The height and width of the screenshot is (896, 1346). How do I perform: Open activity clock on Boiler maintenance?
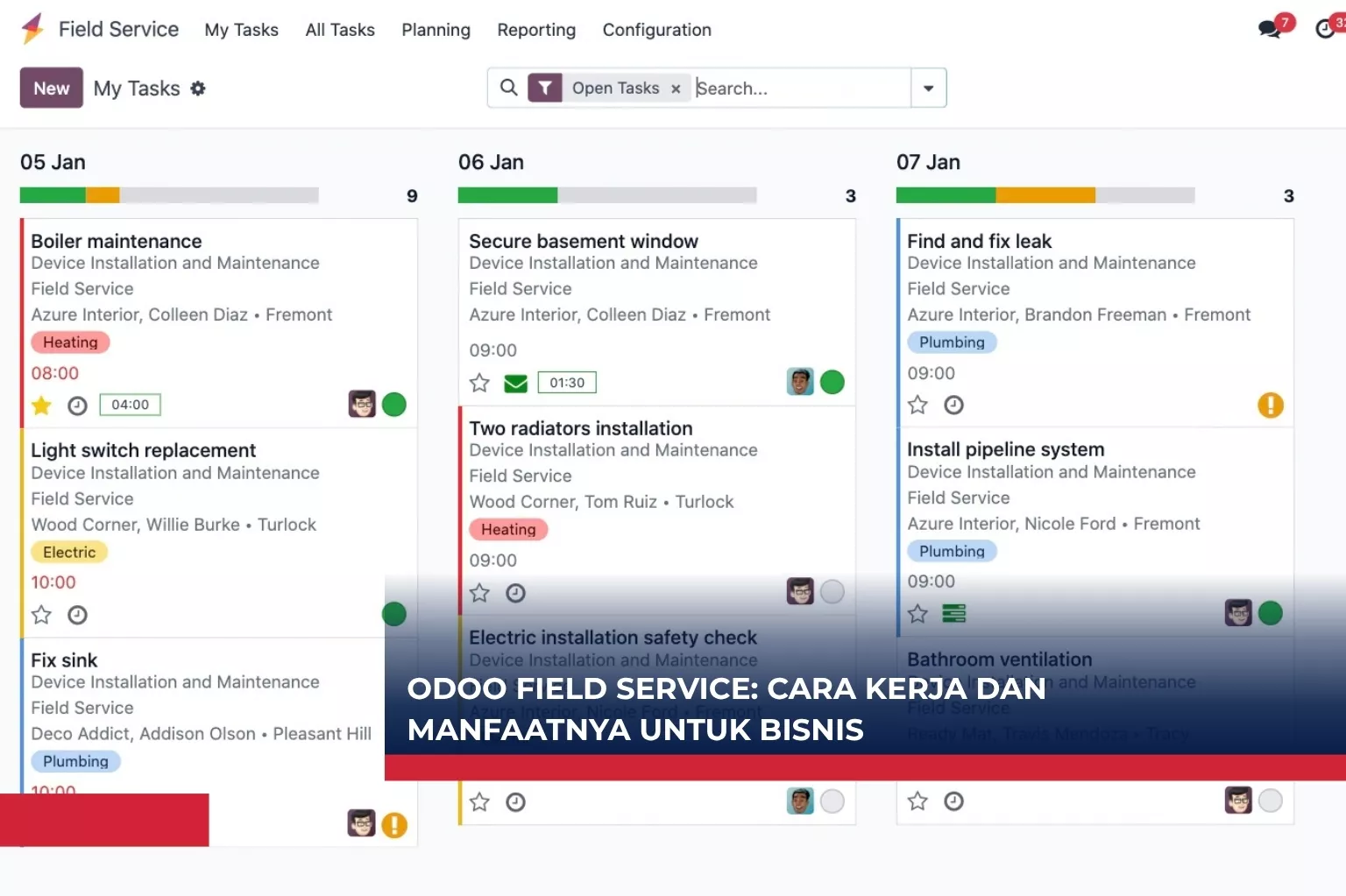tap(78, 406)
